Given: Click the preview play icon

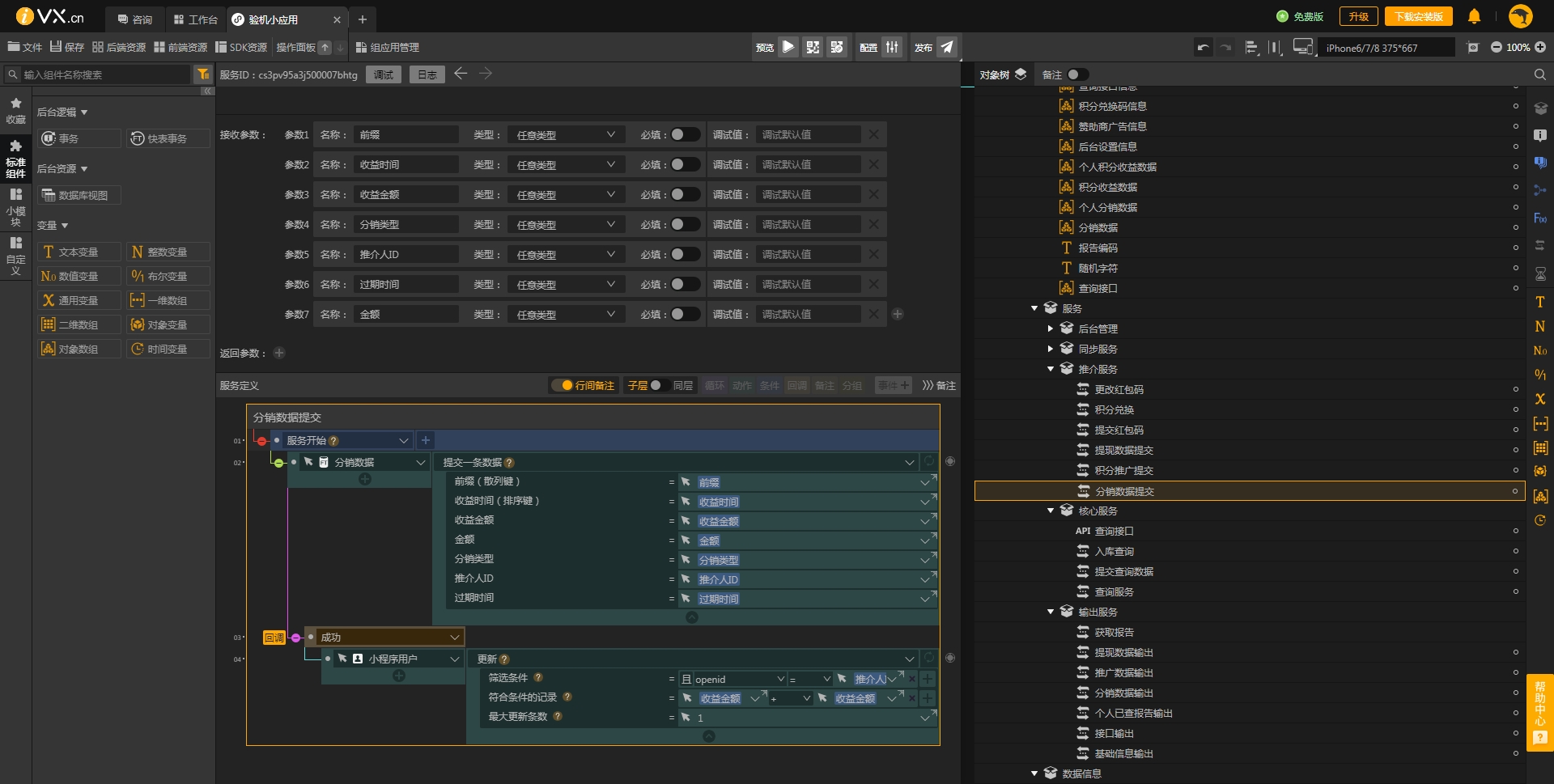Looking at the screenshot, I should point(788,47).
